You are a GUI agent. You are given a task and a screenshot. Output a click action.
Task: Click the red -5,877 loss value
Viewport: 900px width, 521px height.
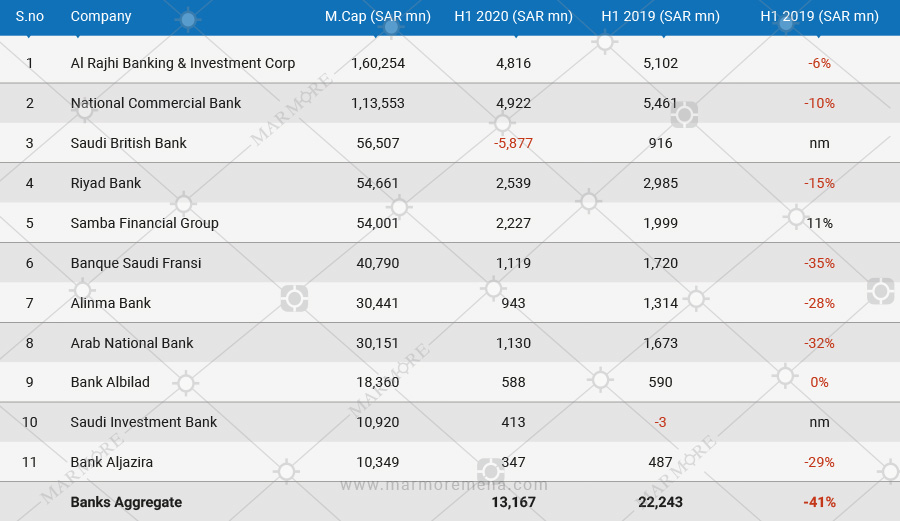pos(513,143)
